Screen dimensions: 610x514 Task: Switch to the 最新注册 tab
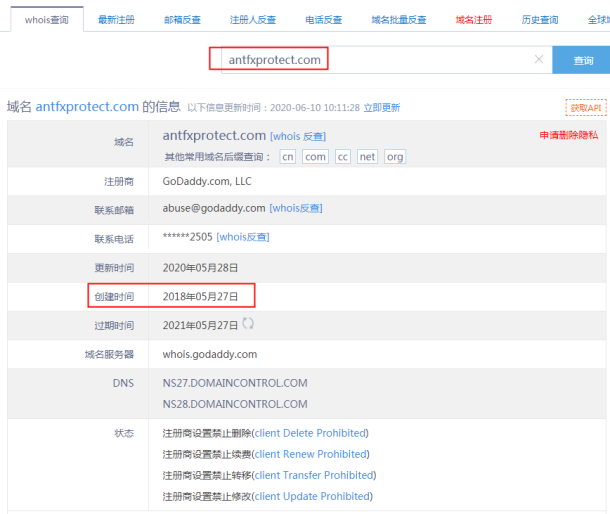pyautogui.click(x=118, y=19)
